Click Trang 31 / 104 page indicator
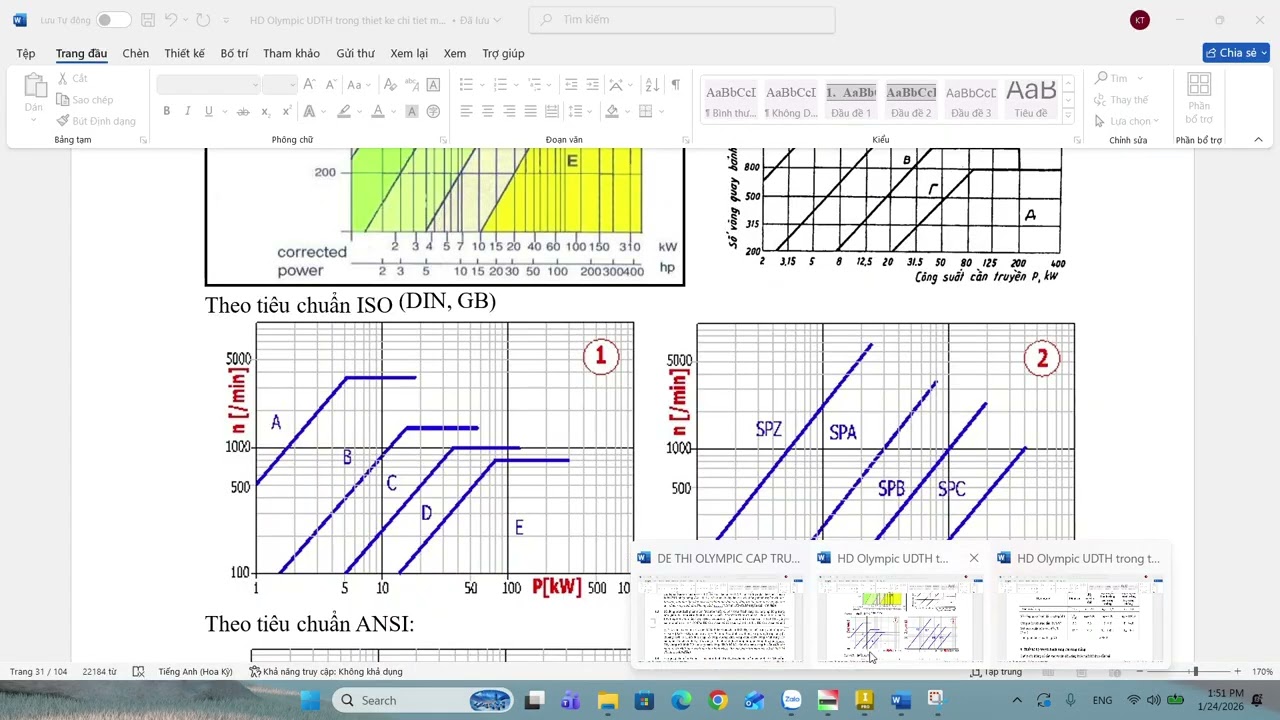This screenshot has width=1280, height=720. click(40, 672)
